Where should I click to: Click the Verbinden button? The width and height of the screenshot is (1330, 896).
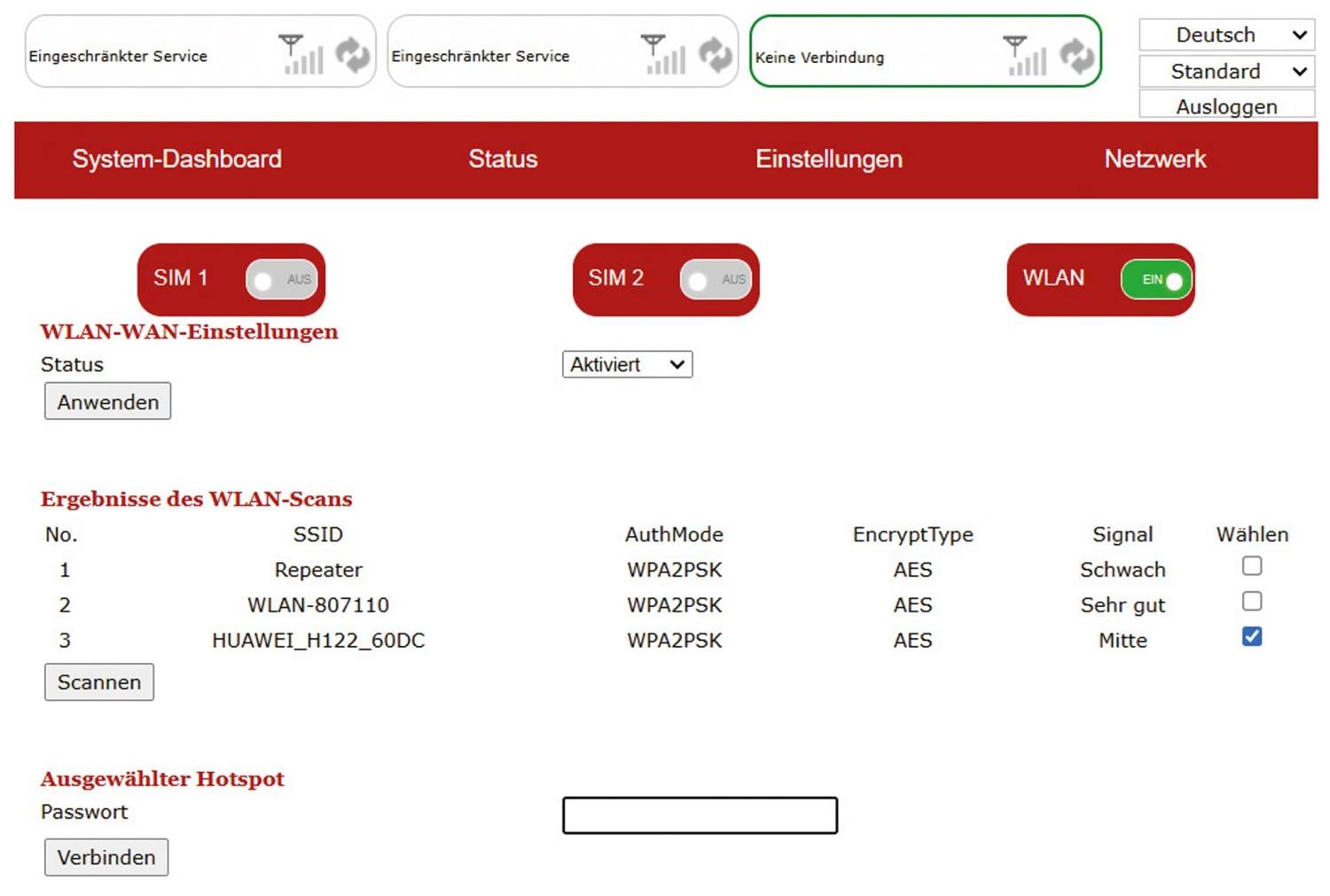pos(106,857)
